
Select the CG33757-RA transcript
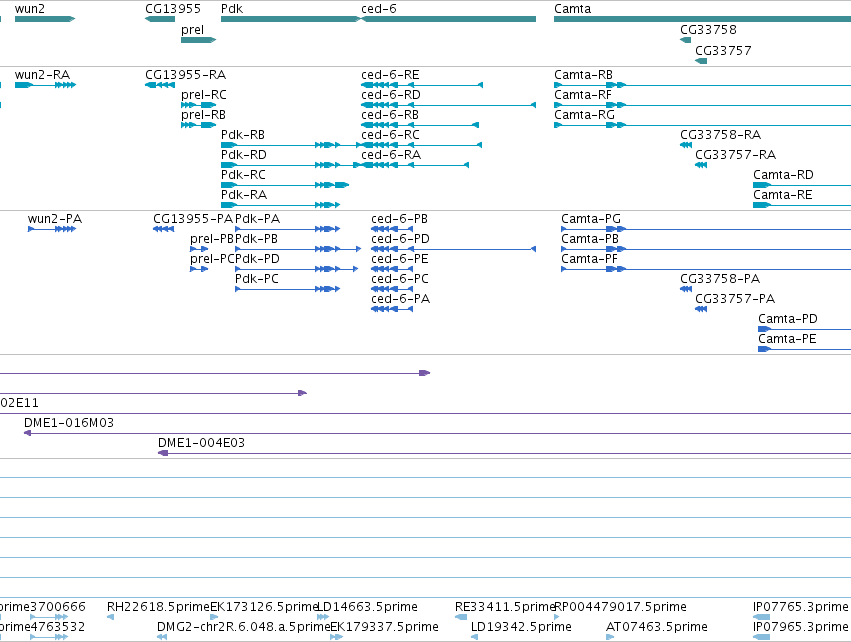(x=701, y=165)
